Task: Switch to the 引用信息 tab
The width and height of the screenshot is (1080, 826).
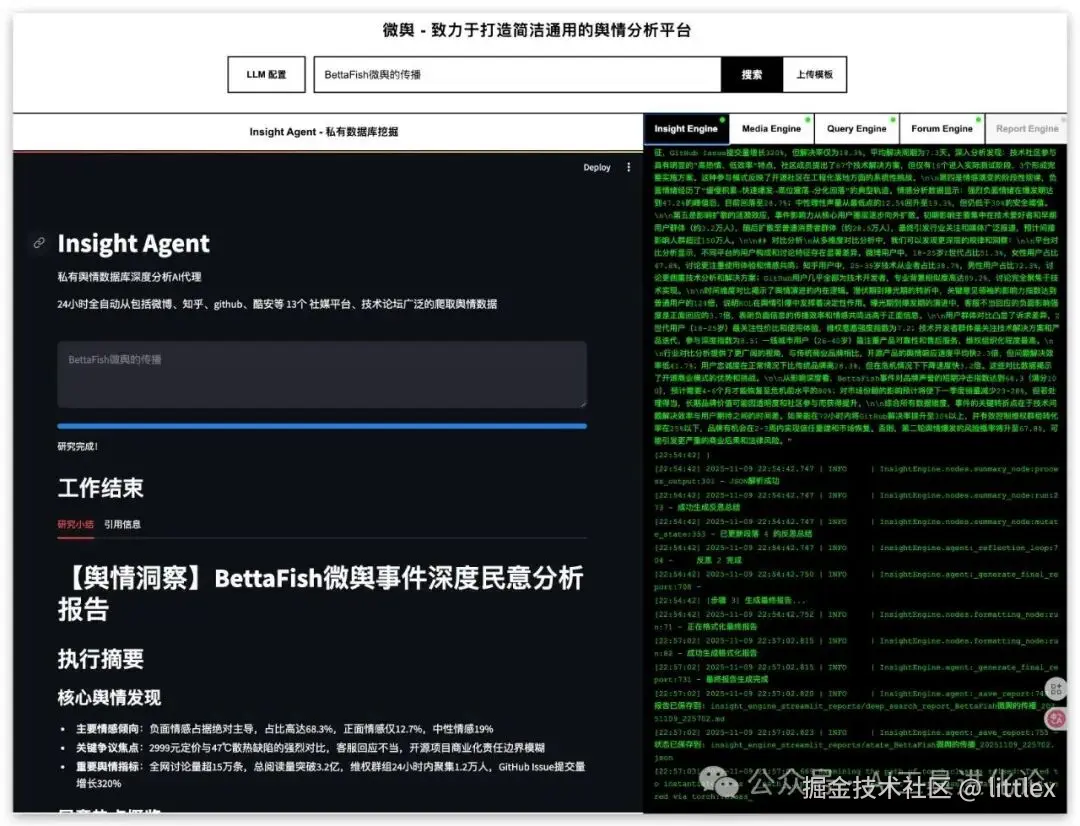Action: pos(124,523)
